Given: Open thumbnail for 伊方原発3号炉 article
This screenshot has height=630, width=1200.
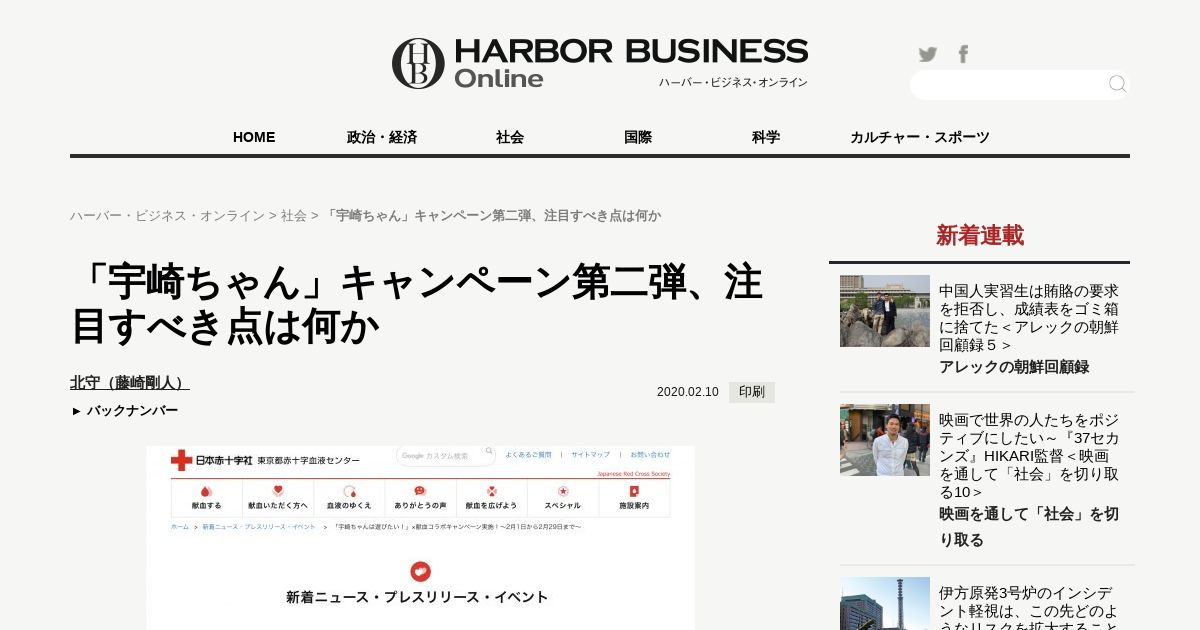Looking at the screenshot, I should [x=885, y=603].
